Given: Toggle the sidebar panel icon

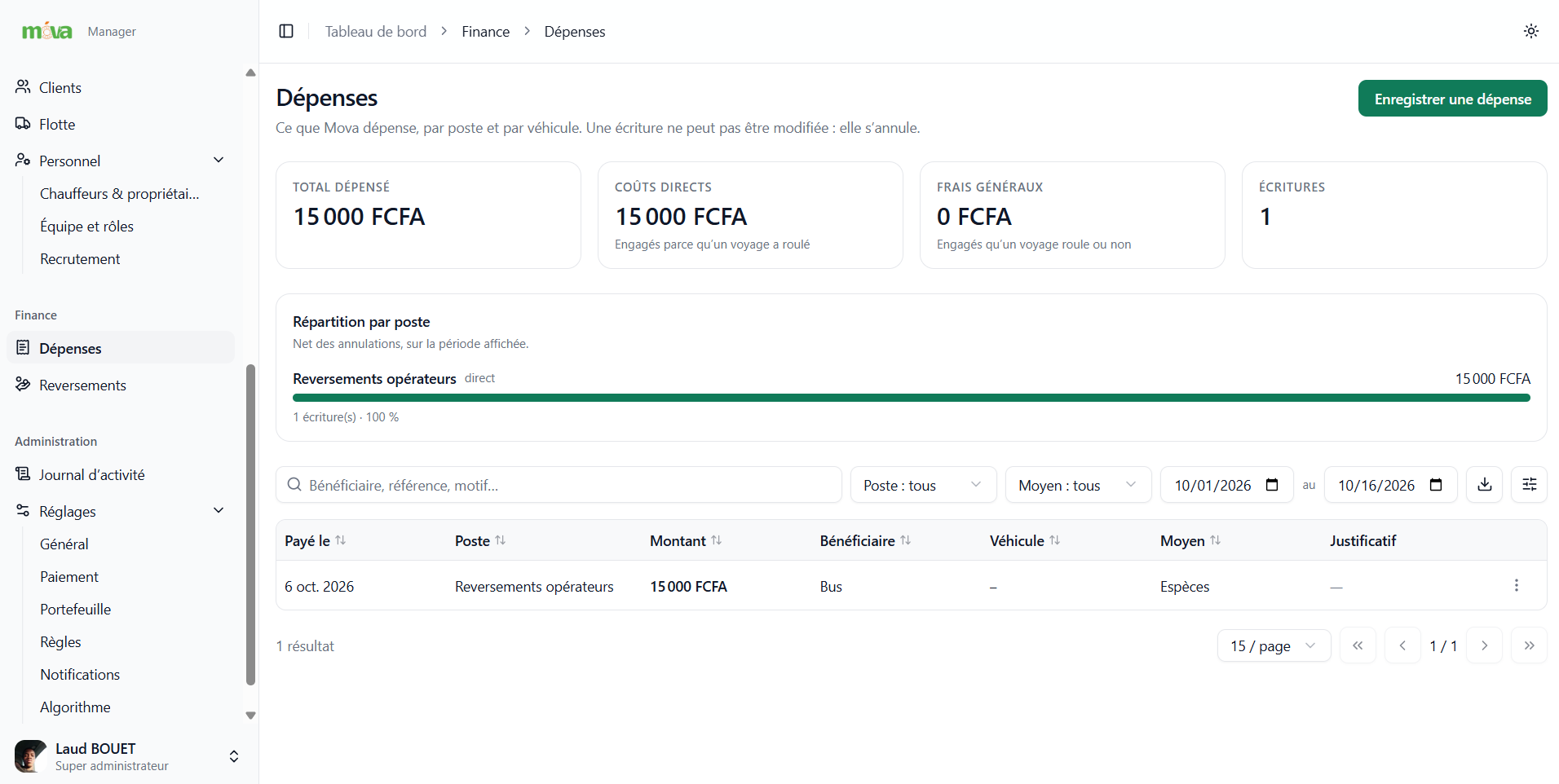Looking at the screenshot, I should pyautogui.click(x=286, y=31).
